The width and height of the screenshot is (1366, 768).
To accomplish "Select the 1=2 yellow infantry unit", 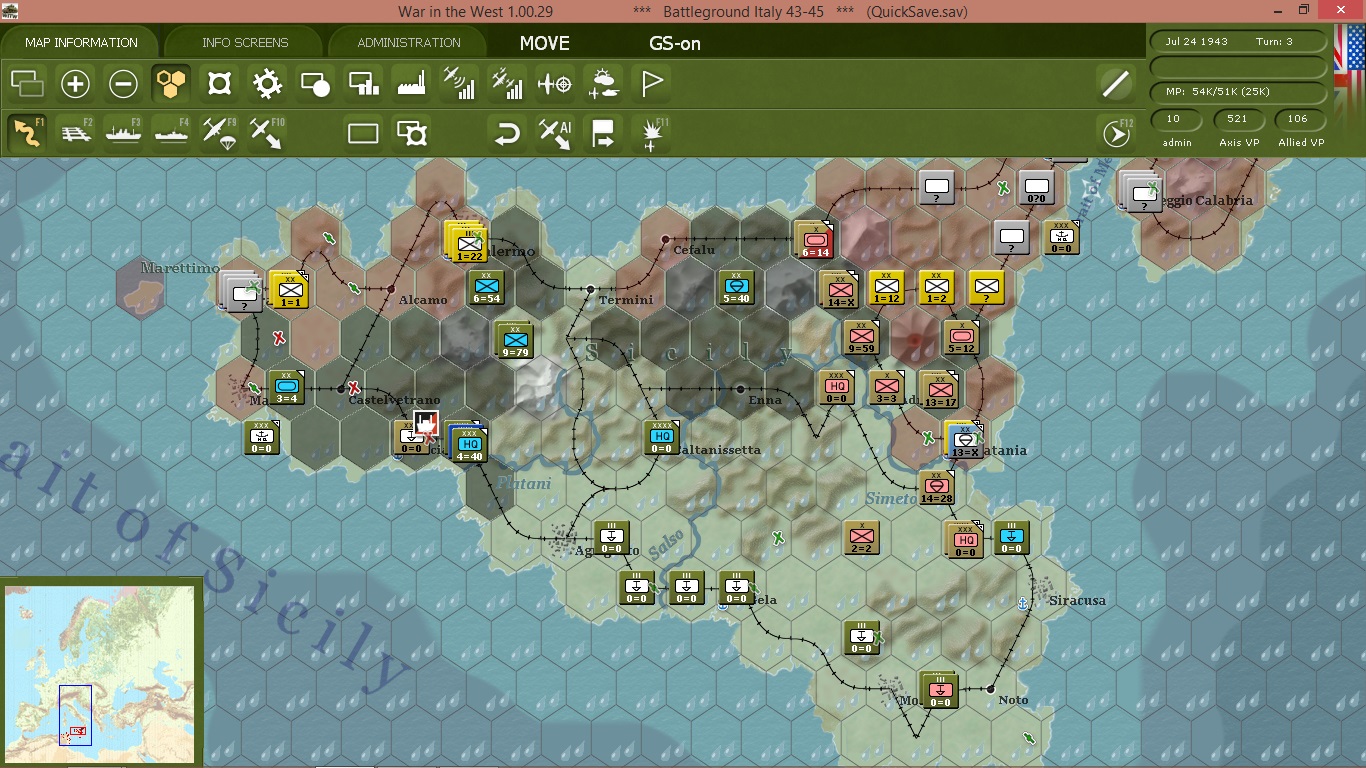I will pos(937,288).
